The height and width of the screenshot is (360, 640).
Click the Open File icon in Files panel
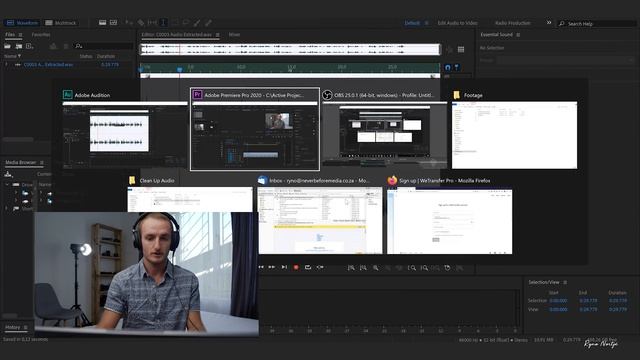pyautogui.click(x=7, y=46)
